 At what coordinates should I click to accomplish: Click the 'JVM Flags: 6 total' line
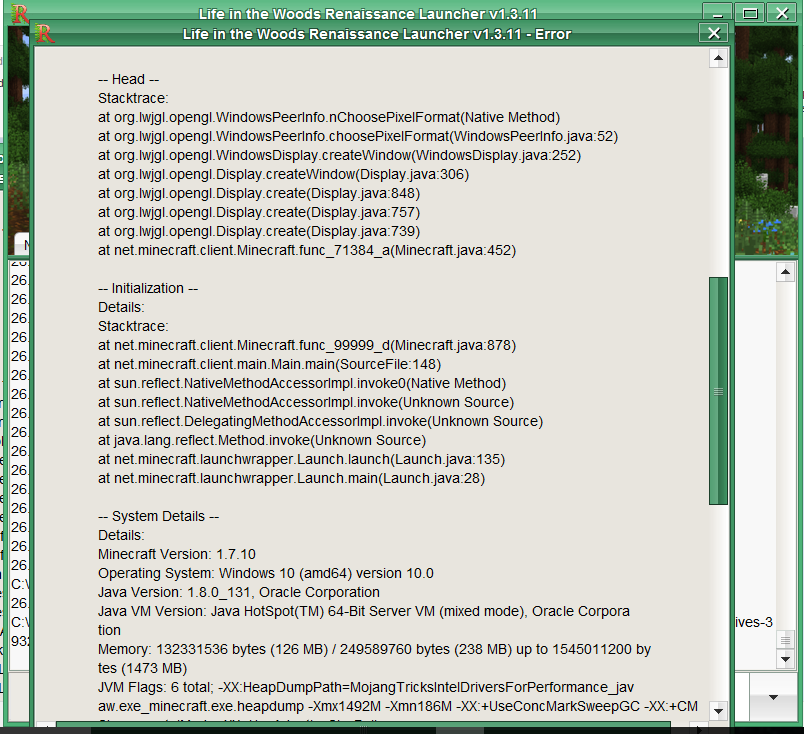(x=366, y=687)
